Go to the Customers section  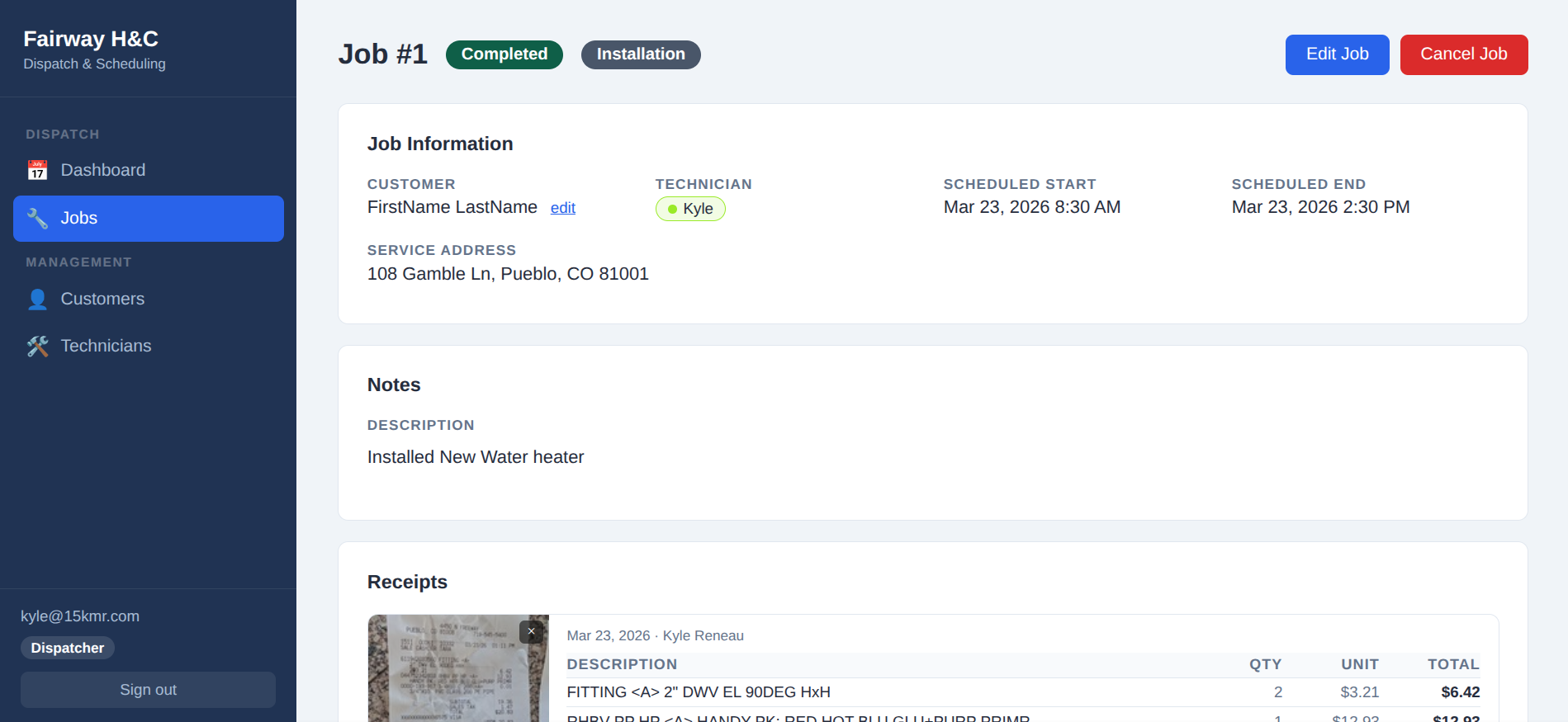point(102,299)
